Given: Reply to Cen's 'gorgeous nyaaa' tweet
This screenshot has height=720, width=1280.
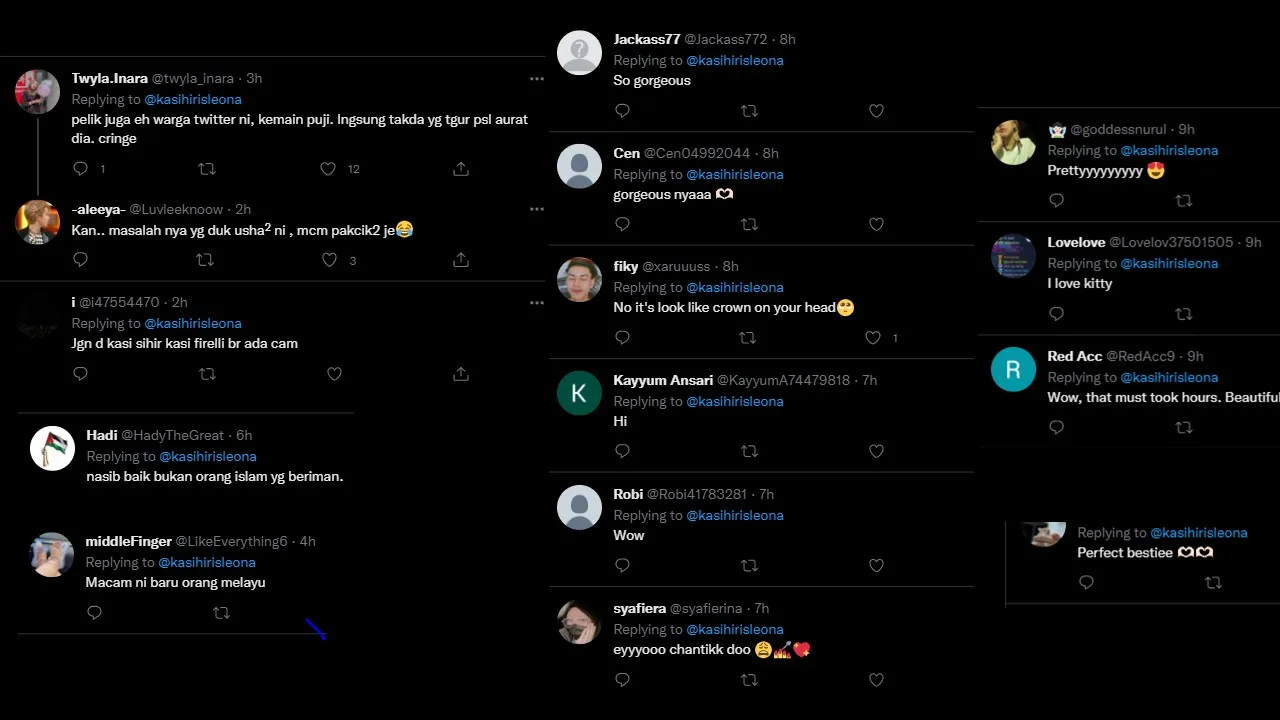Looking at the screenshot, I should click(x=622, y=224).
